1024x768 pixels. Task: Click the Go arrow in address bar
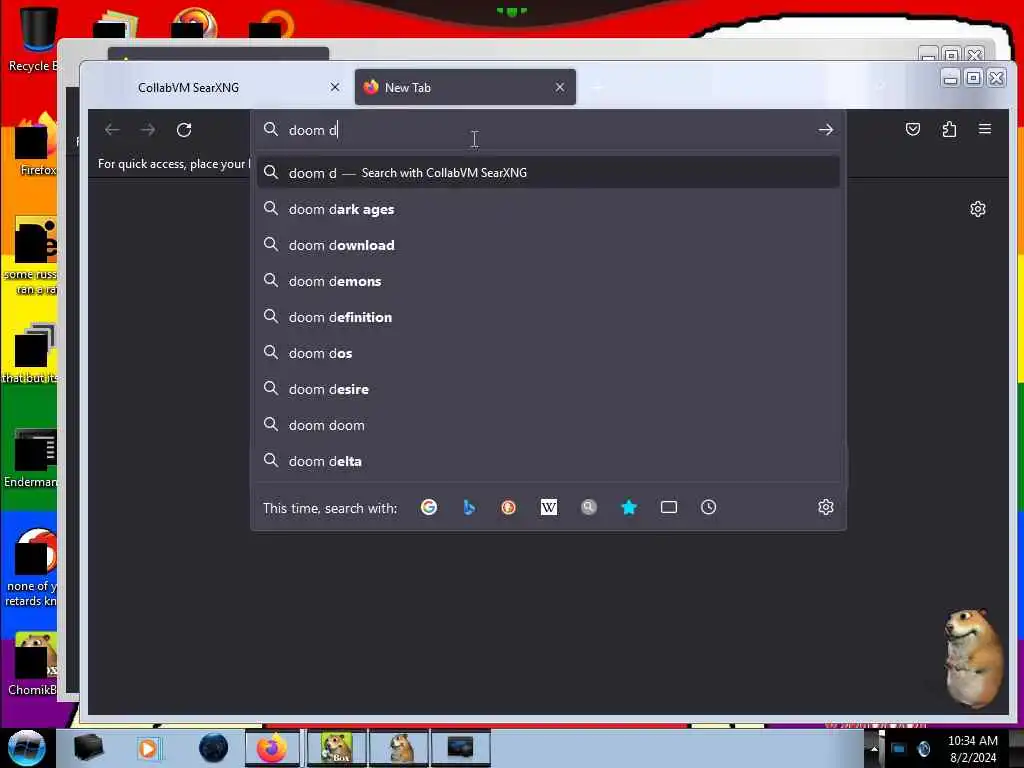825,130
